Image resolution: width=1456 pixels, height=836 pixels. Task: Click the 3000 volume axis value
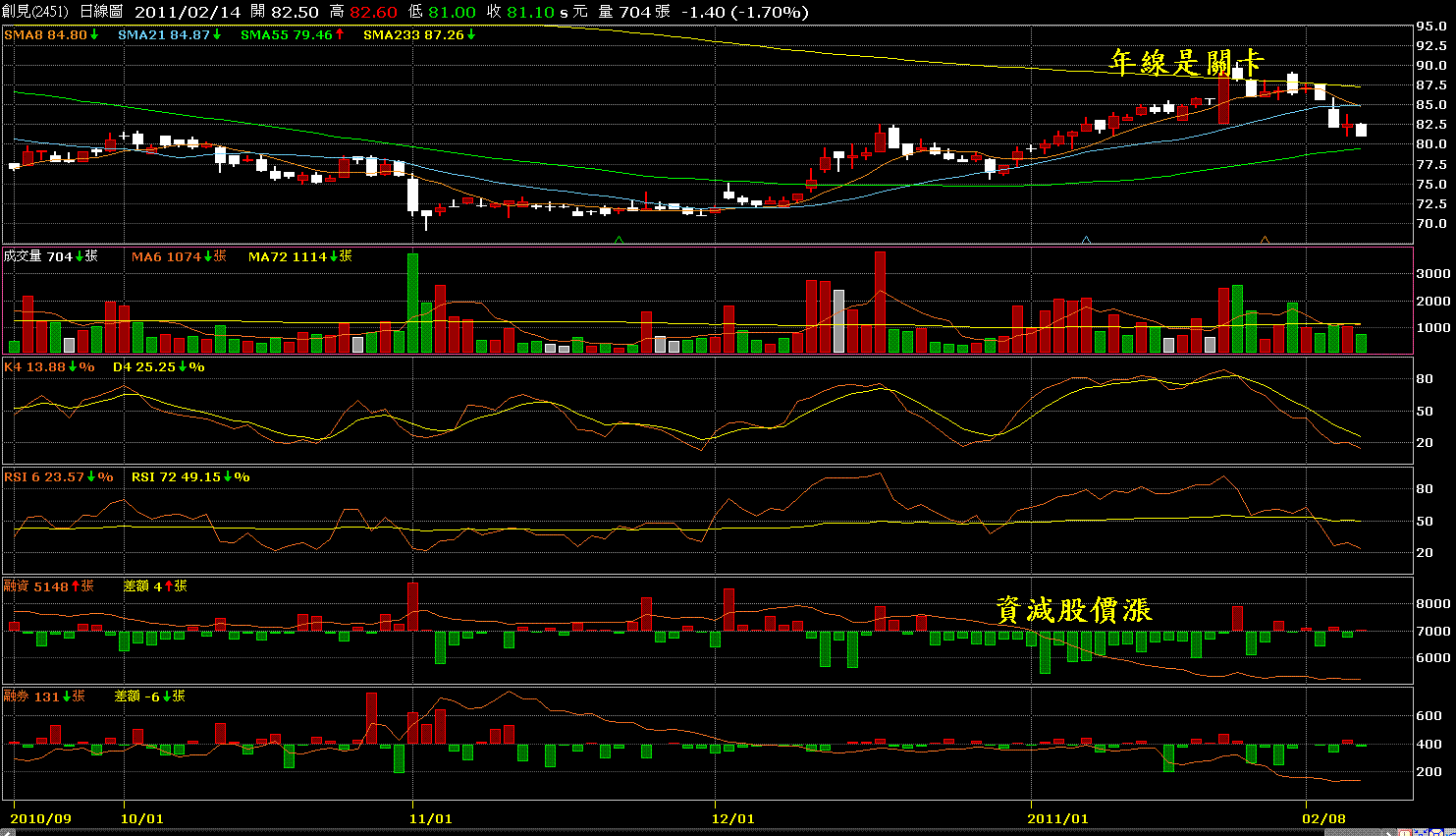click(x=1431, y=274)
